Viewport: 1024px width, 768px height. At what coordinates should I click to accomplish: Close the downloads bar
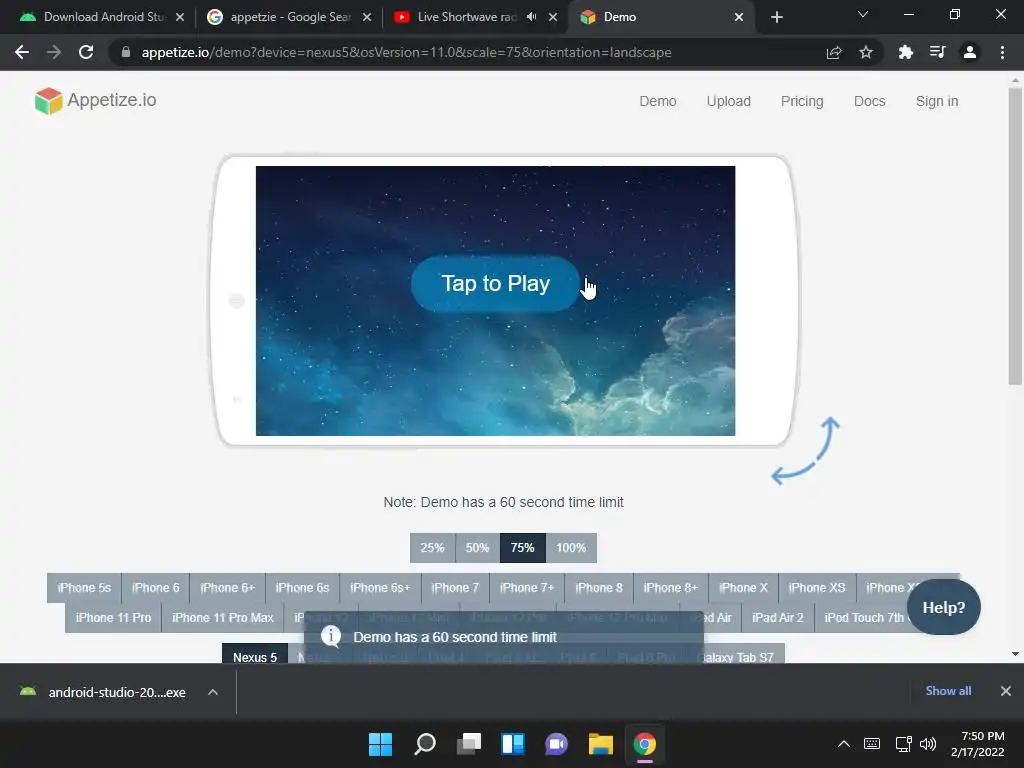tap(1006, 691)
